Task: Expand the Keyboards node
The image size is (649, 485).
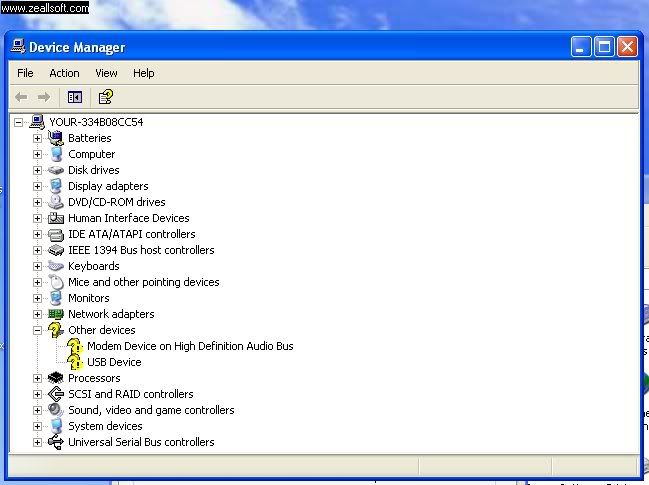Action: 37,266
